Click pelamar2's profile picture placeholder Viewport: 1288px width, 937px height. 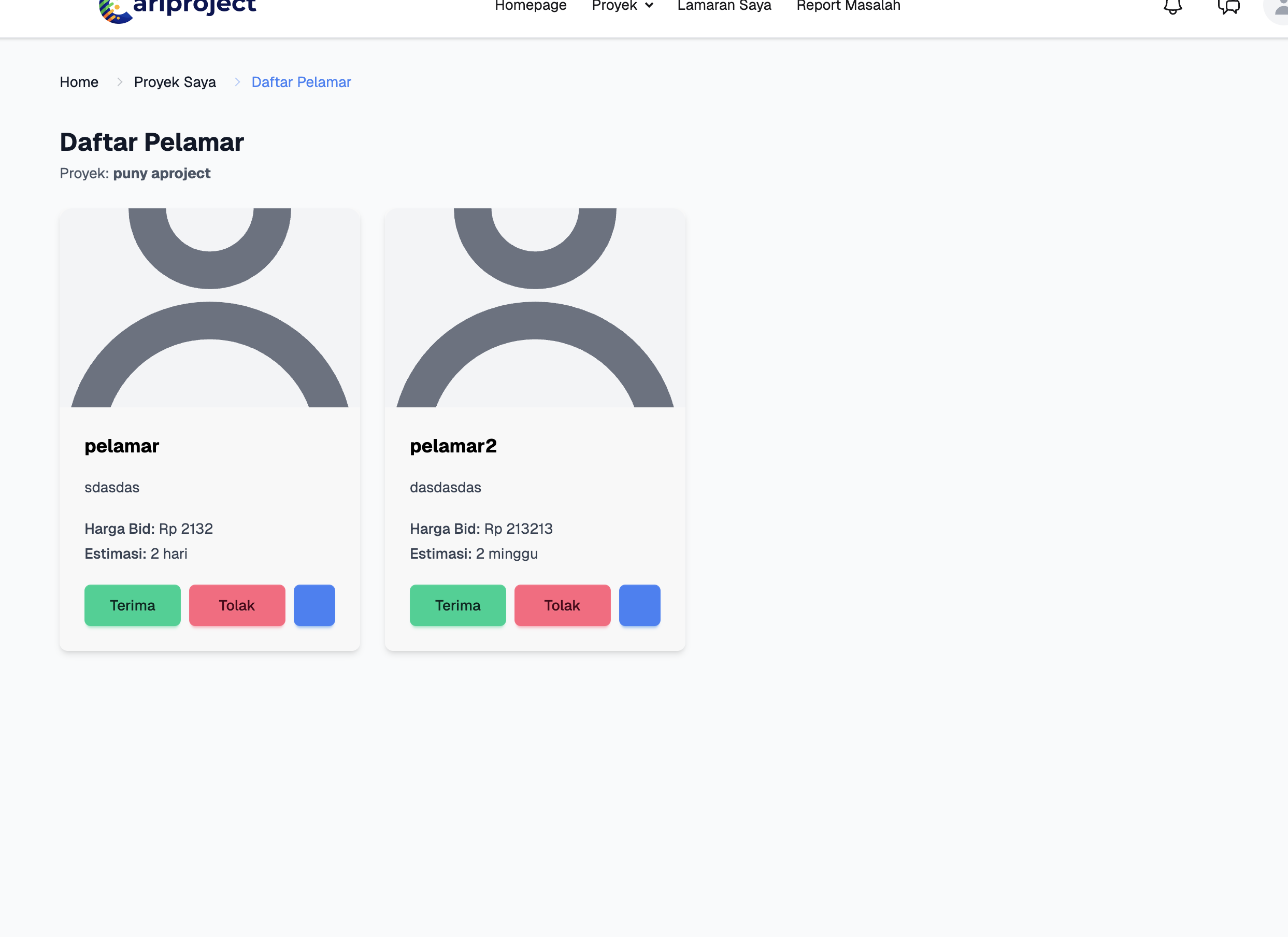pos(535,307)
